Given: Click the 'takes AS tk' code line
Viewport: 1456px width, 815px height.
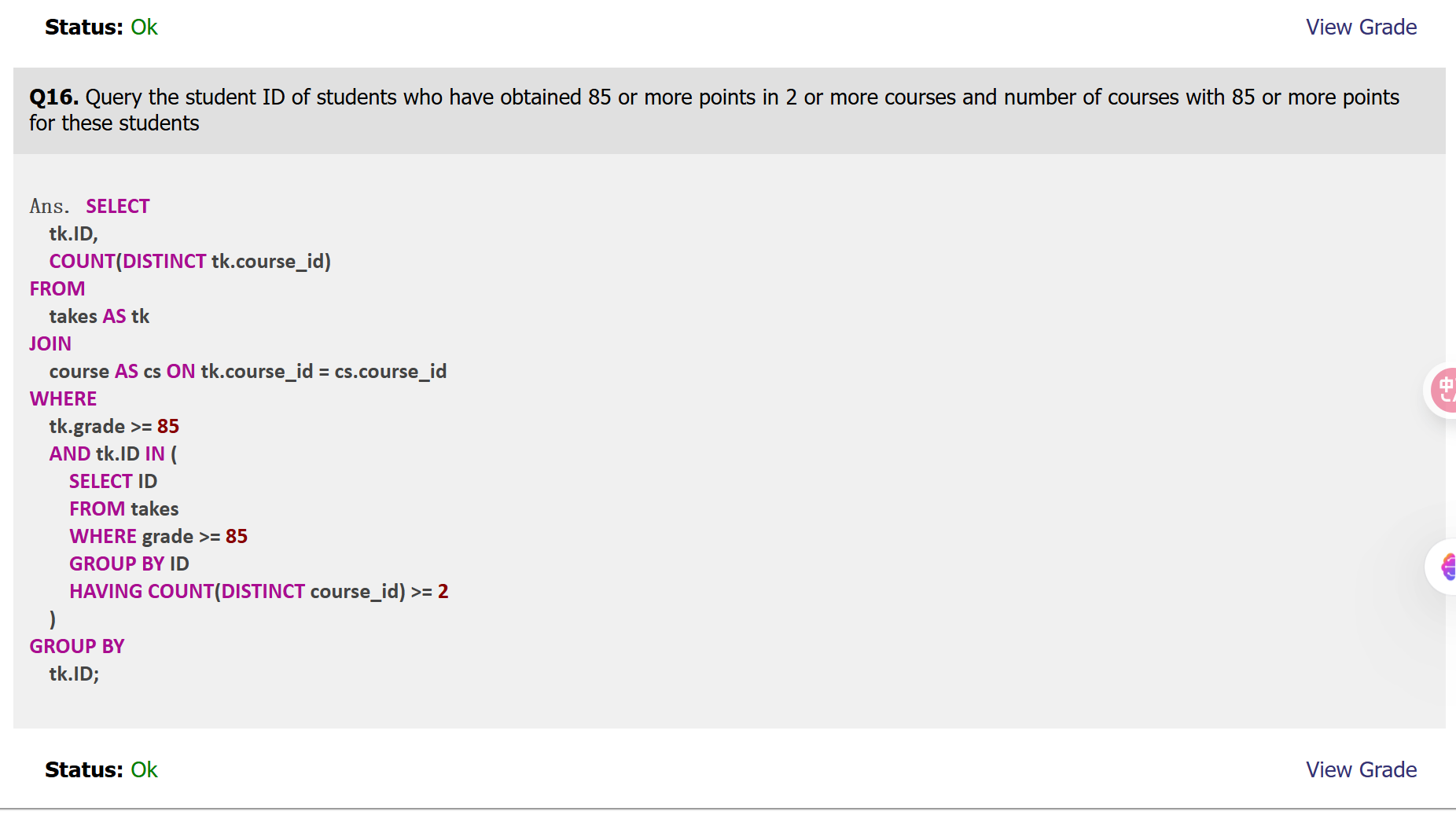Looking at the screenshot, I should click(99, 316).
